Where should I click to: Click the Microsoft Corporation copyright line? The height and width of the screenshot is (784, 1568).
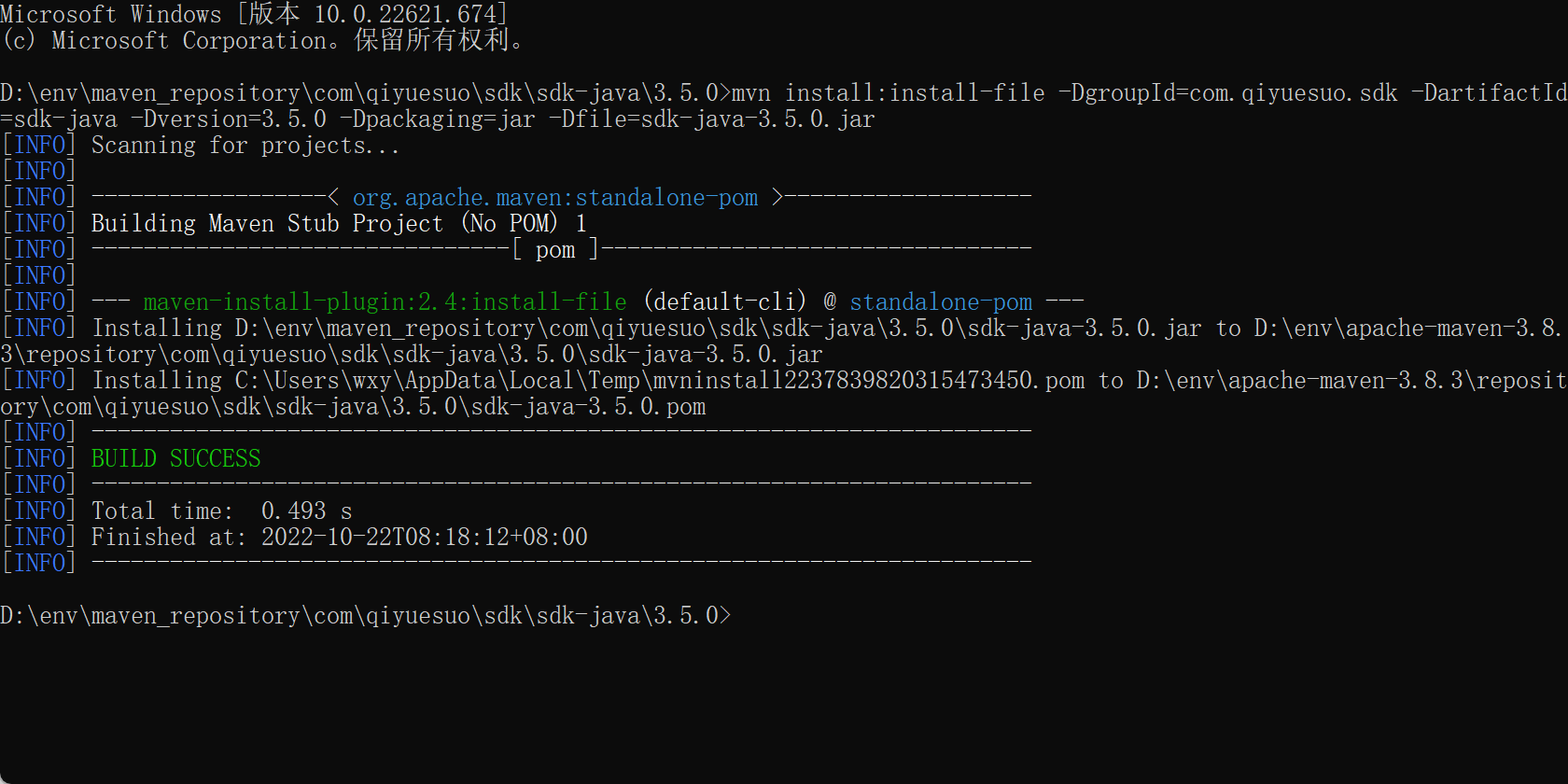pyautogui.click(x=262, y=40)
